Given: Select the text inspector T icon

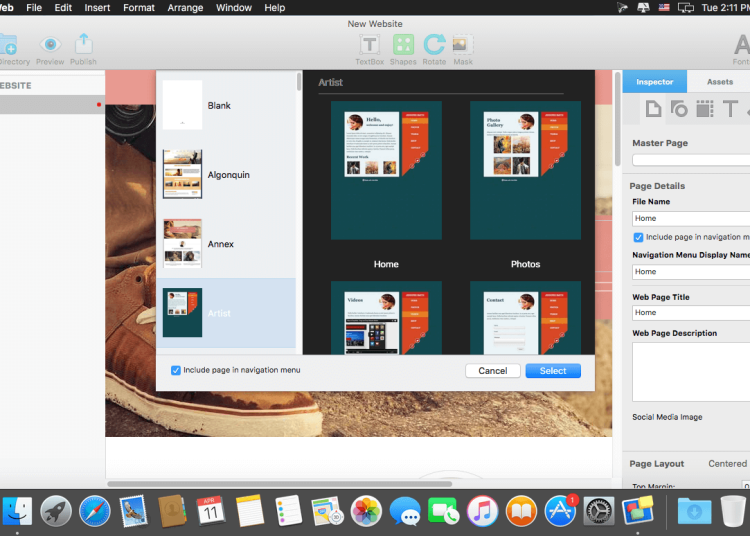Looking at the screenshot, I should (730, 109).
